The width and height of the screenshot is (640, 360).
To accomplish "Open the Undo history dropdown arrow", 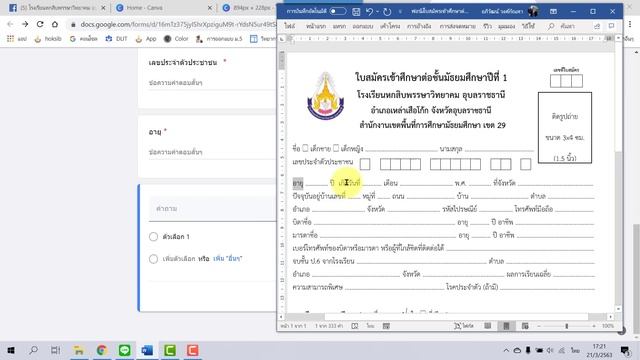I will (378, 11).
